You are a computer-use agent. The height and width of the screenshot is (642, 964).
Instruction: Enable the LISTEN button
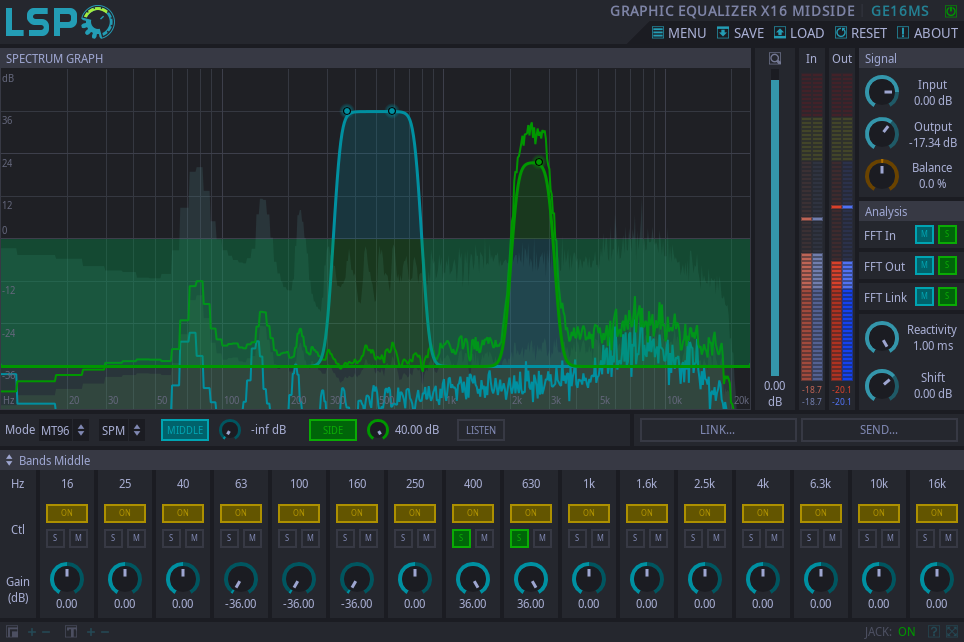481,430
